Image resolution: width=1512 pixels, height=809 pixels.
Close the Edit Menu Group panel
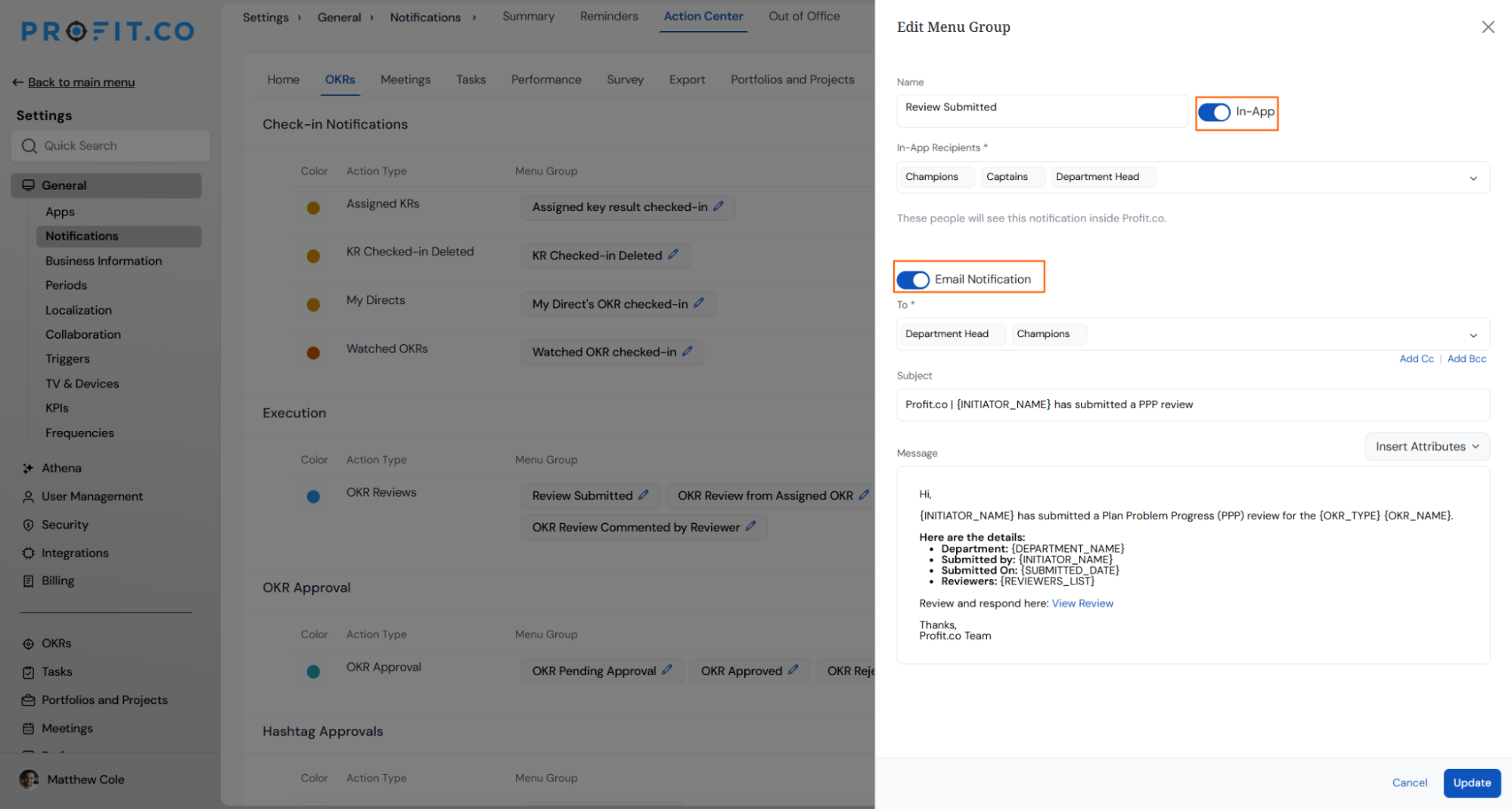1488,27
